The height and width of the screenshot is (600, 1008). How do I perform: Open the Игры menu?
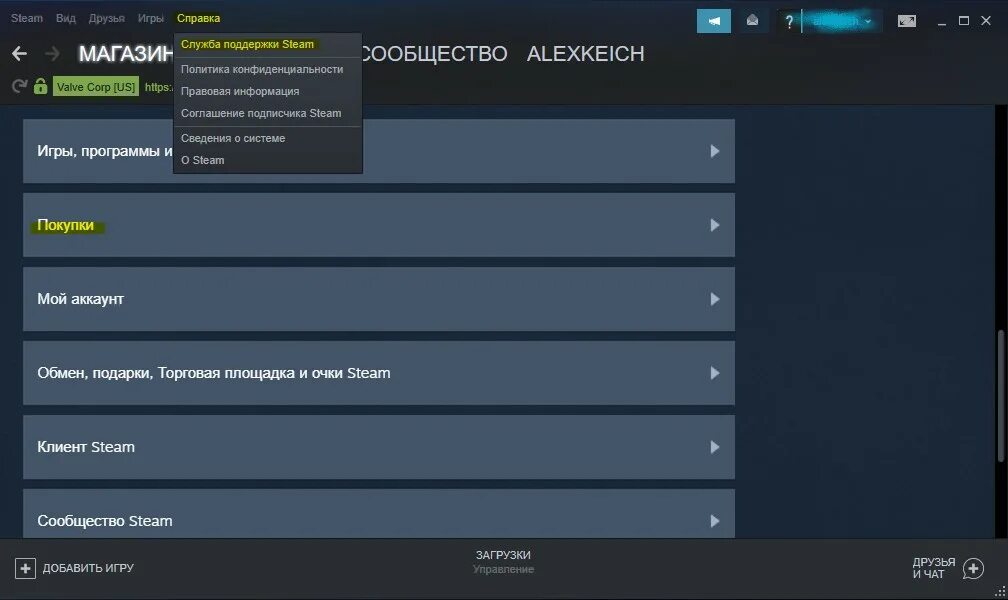pos(150,18)
